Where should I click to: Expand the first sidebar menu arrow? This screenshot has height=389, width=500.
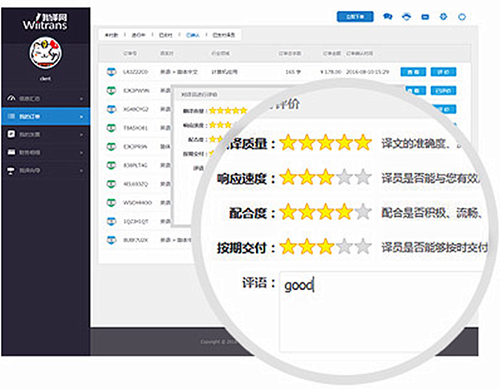[x=82, y=99]
